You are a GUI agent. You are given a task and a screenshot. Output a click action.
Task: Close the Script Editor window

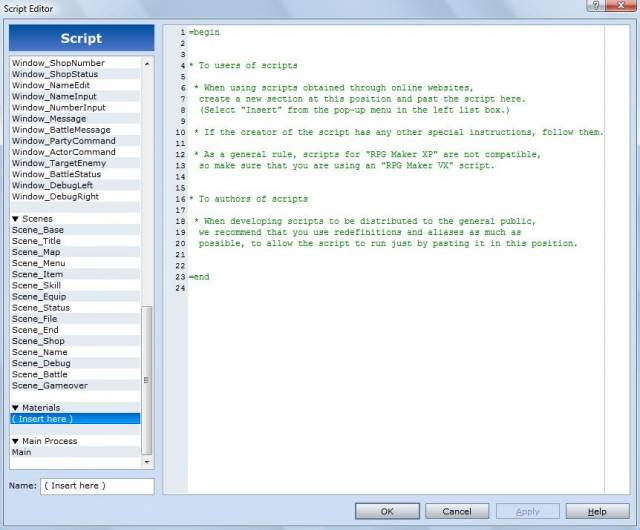tap(621, 5)
